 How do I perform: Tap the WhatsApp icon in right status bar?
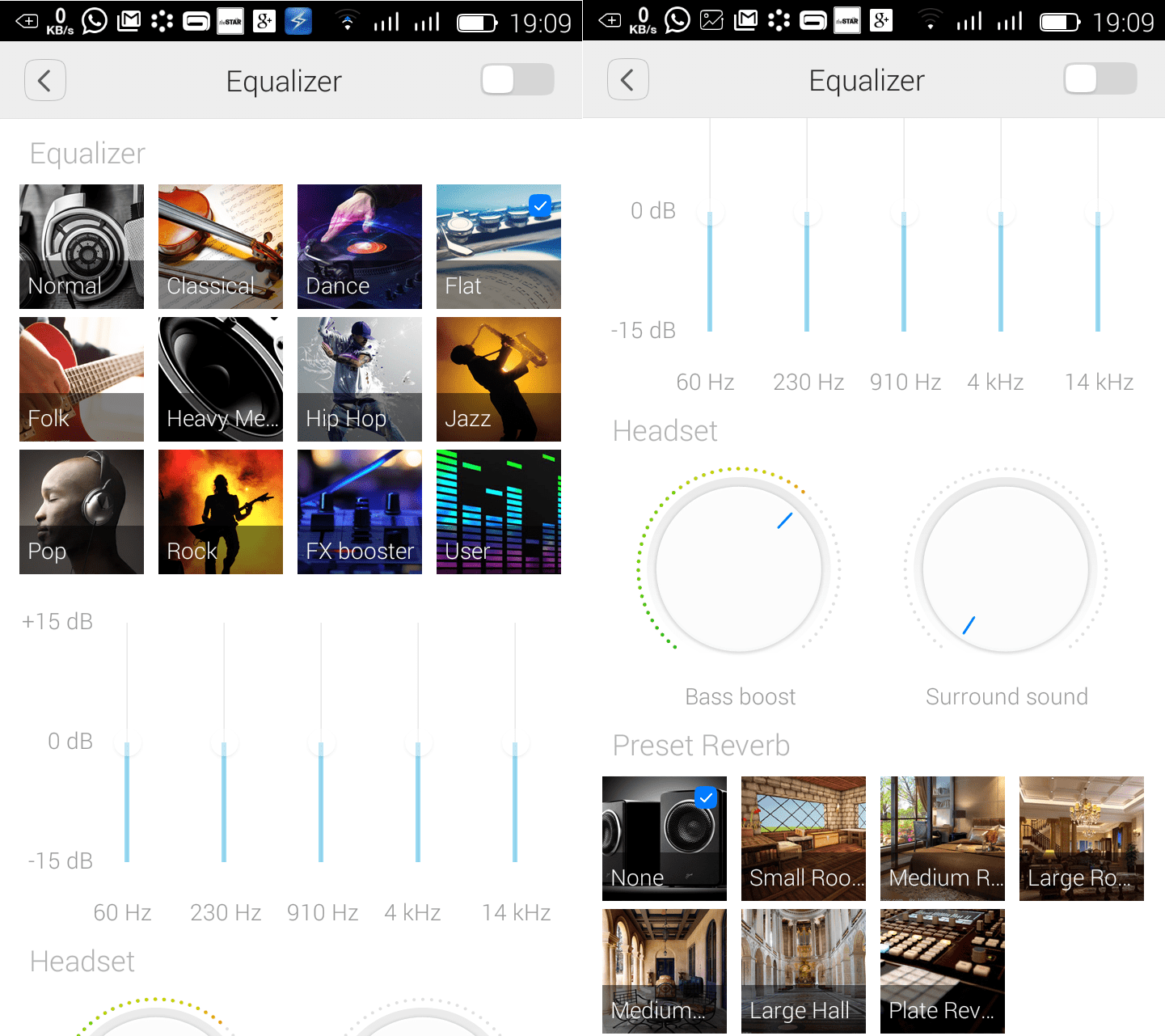[x=677, y=20]
